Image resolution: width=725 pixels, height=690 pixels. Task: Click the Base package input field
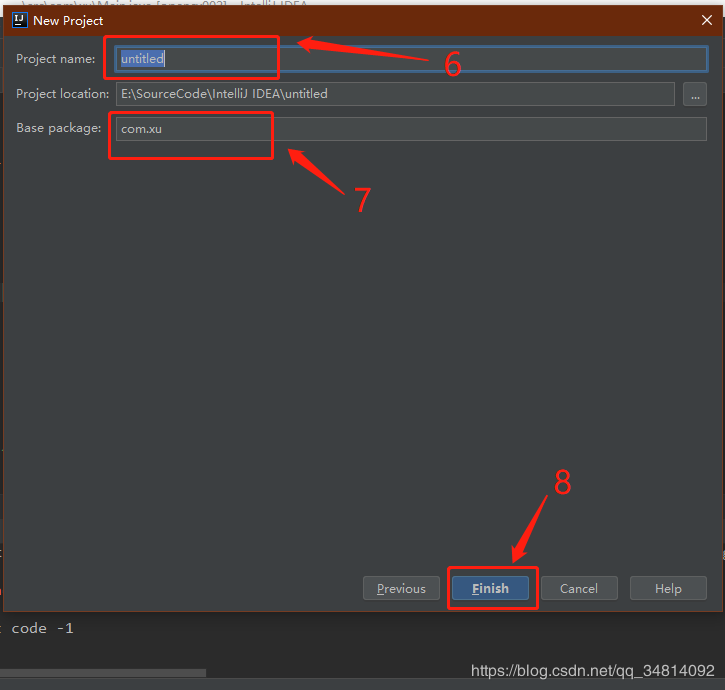click(411, 129)
